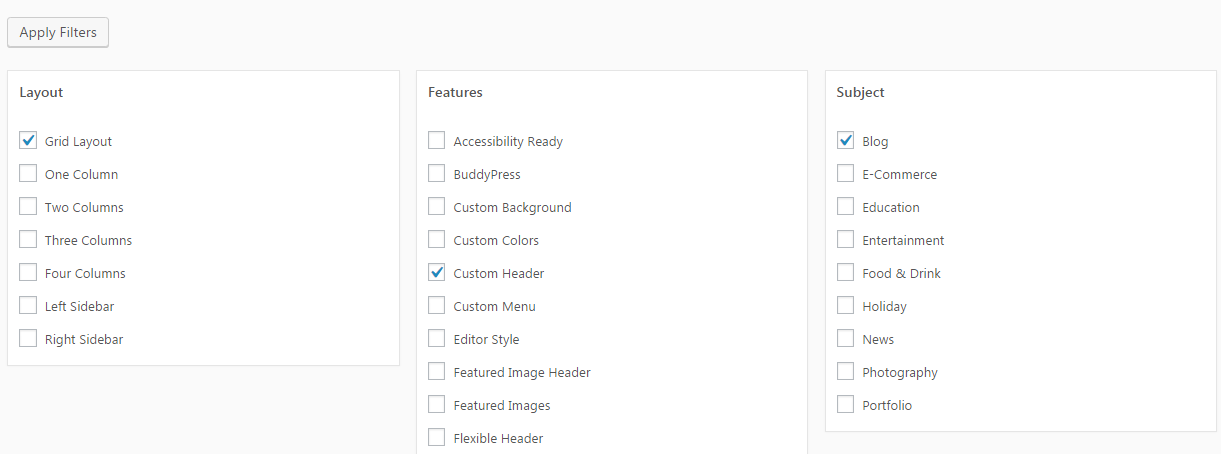
Task: Deselect the Blog subject checkbox
Action: 846,140
